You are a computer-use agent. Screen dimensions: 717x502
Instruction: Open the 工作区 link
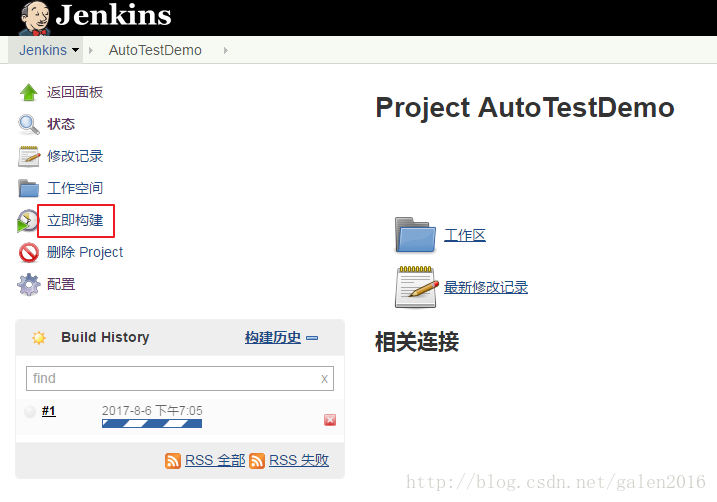(465, 235)
